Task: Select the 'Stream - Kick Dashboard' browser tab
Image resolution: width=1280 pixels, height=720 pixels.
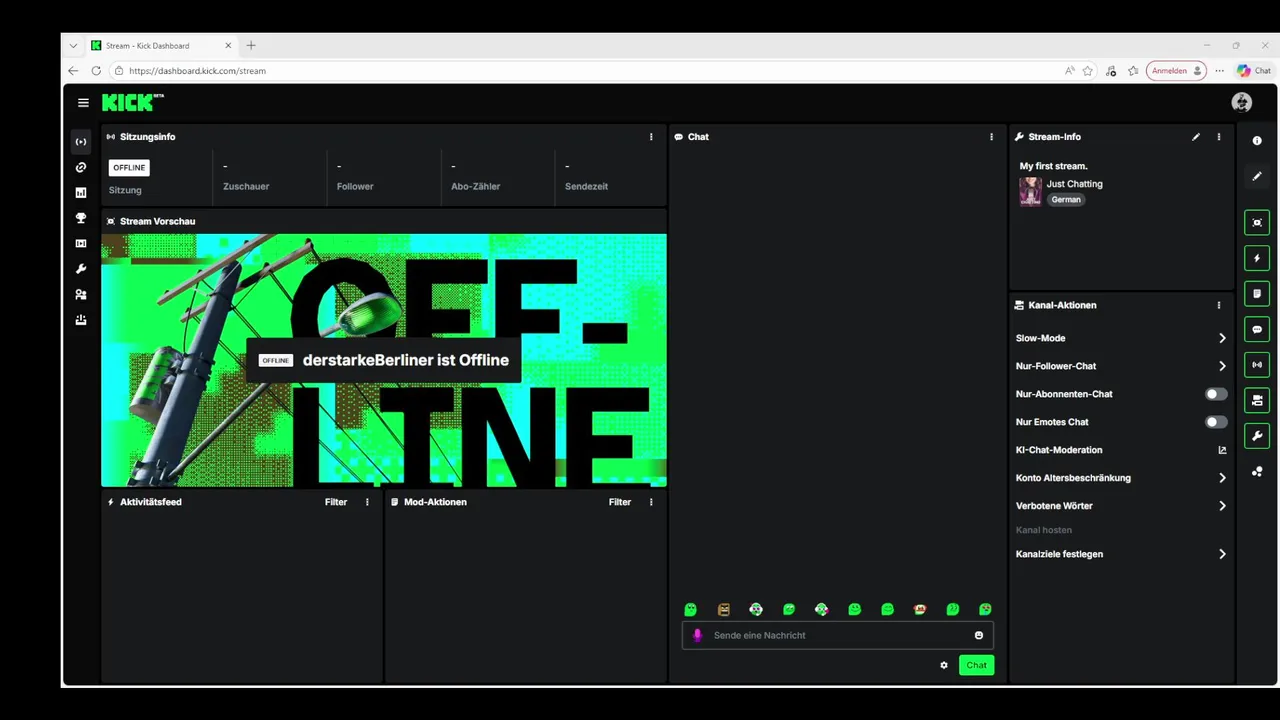Action: (x=161, y=45)
